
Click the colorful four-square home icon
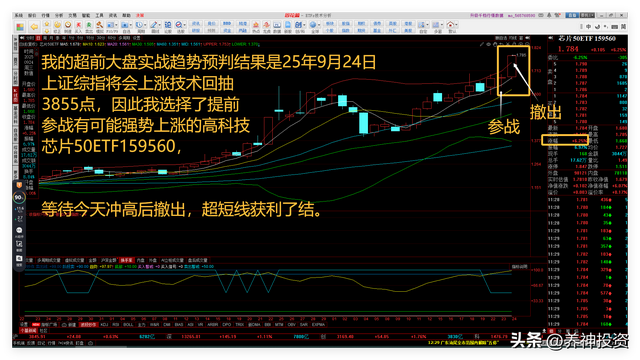(x=20, y=27)
